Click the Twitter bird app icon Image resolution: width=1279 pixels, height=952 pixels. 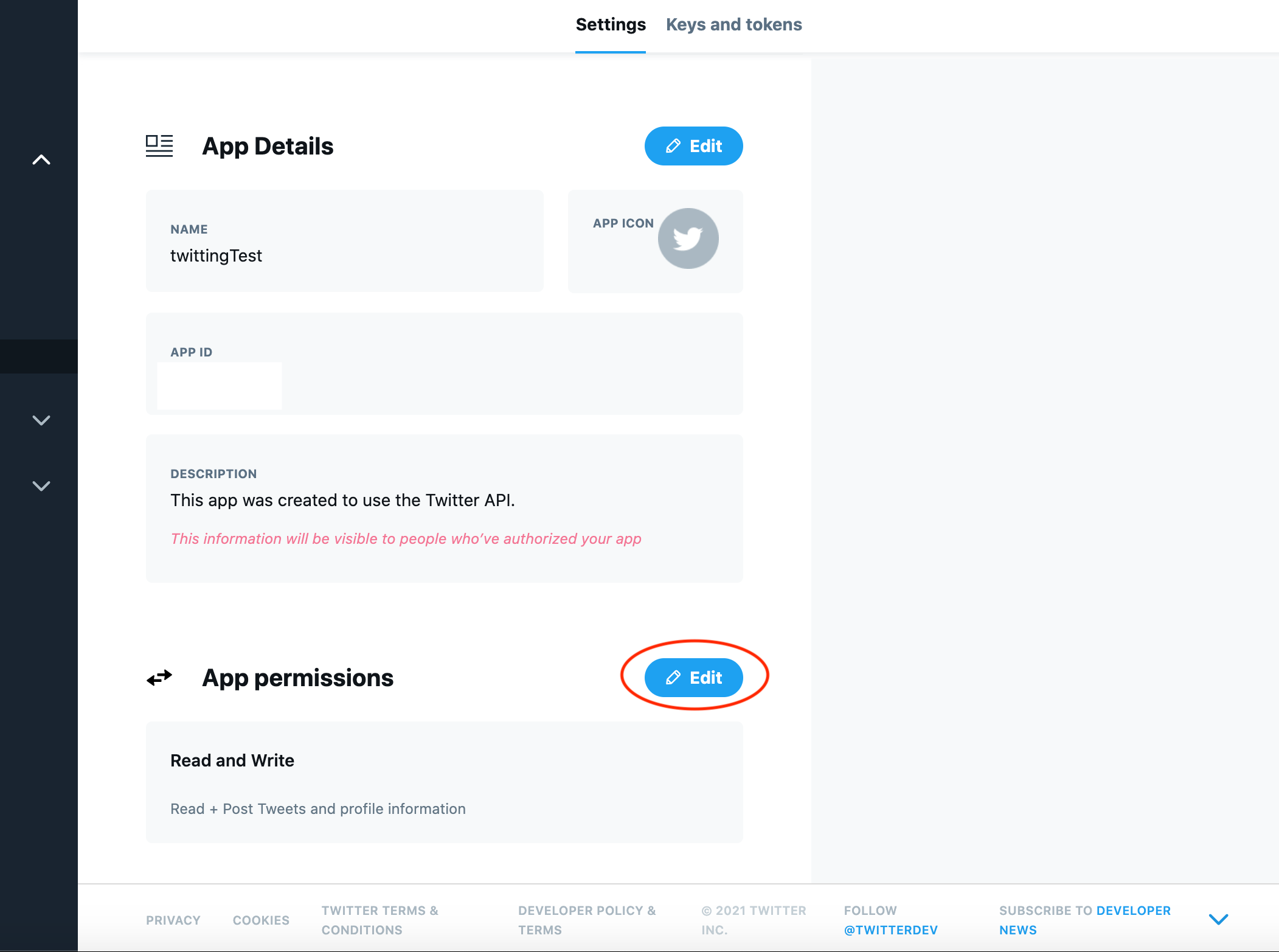point(688,238)
